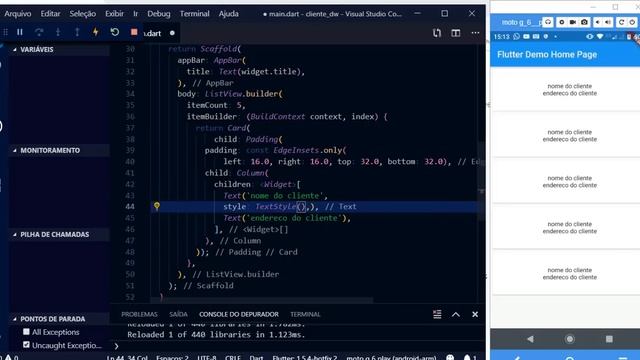This screenshot has width=640, height=360.
Task: Click the record icon in phone mirror toolbar
Action: [x=562, y=22]
